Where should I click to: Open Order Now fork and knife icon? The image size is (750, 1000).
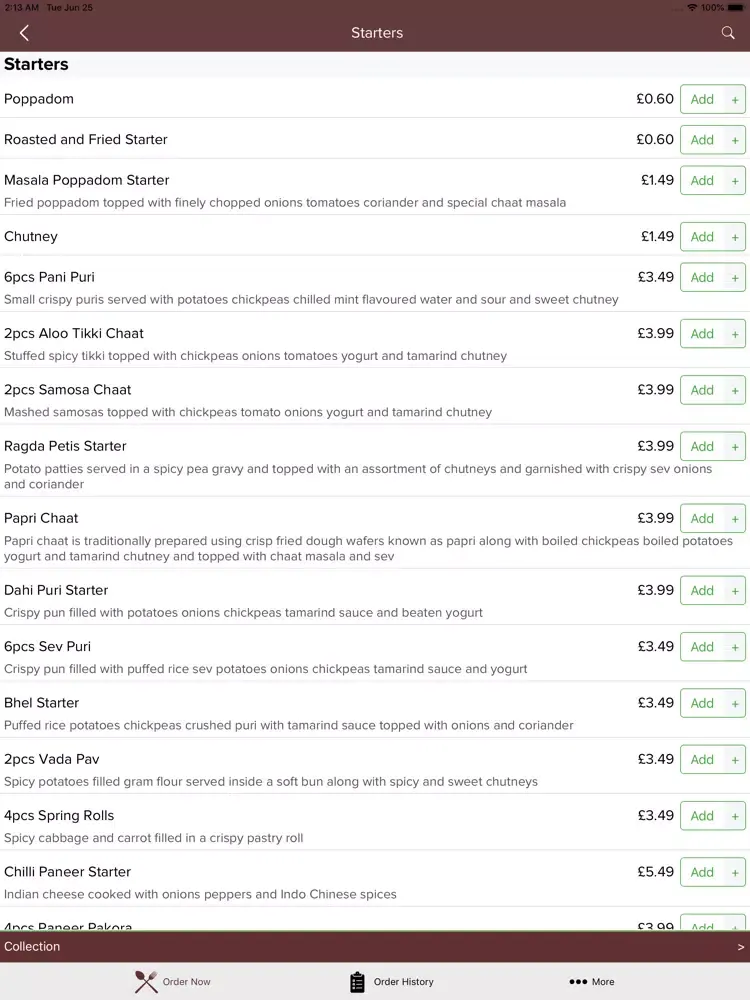[x=146, y=982]
